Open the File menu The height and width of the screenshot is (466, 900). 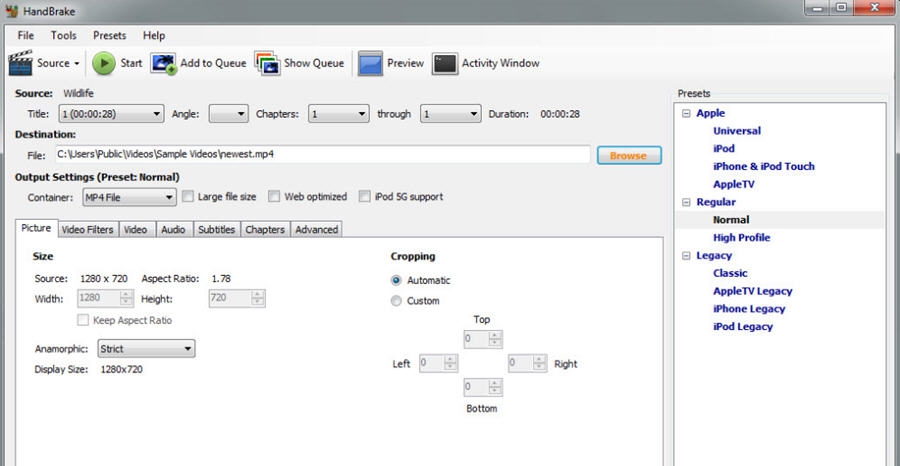[26, 36]
